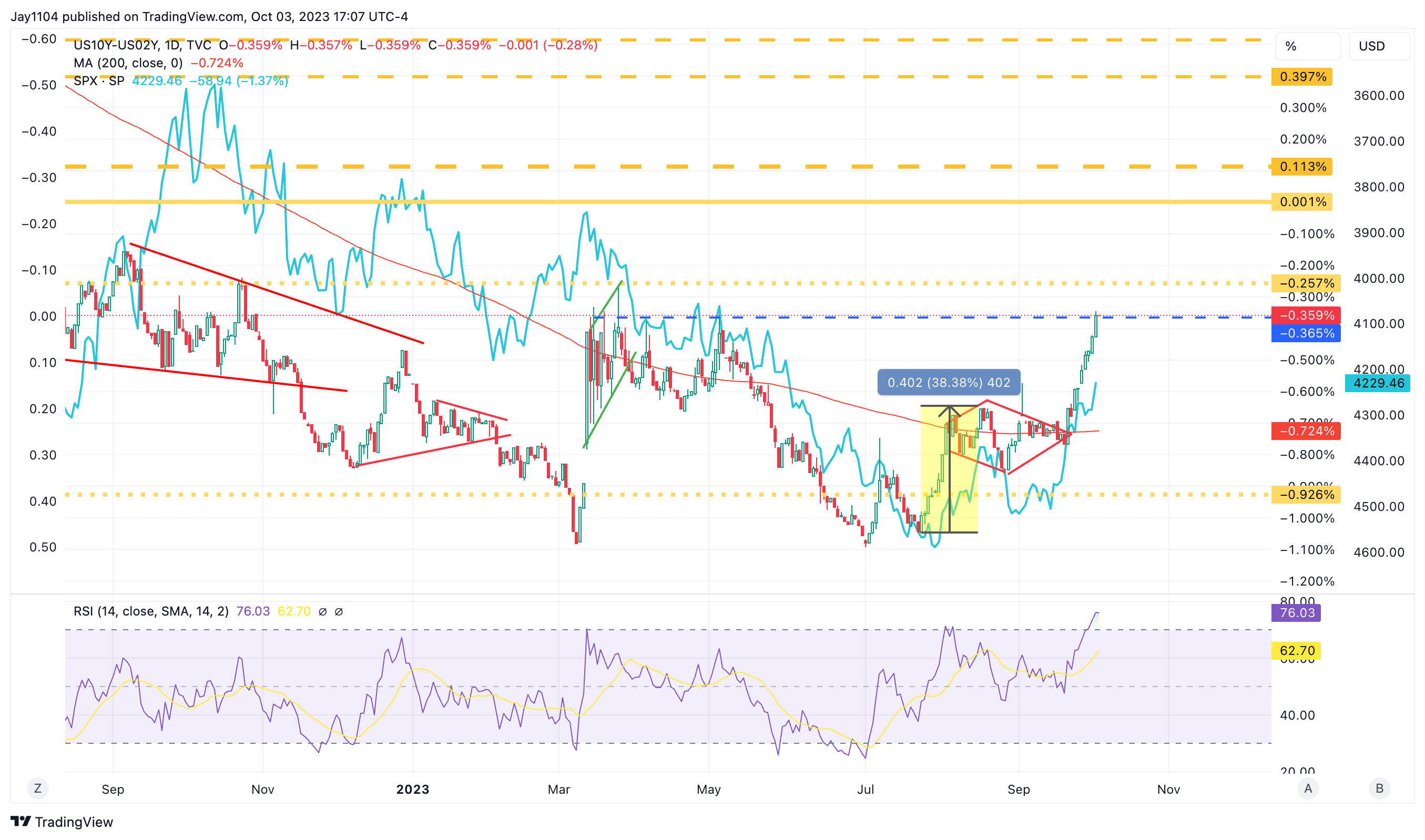Click the Mar time axis label

click(x=558, y=789)
